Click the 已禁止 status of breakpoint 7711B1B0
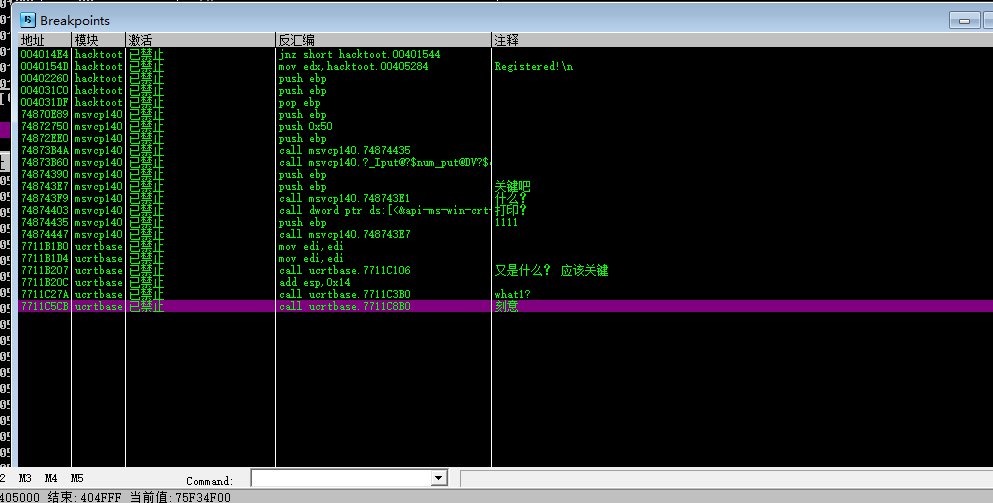The width and height of the screenshot is (993, 503). (x=147, y=246)
